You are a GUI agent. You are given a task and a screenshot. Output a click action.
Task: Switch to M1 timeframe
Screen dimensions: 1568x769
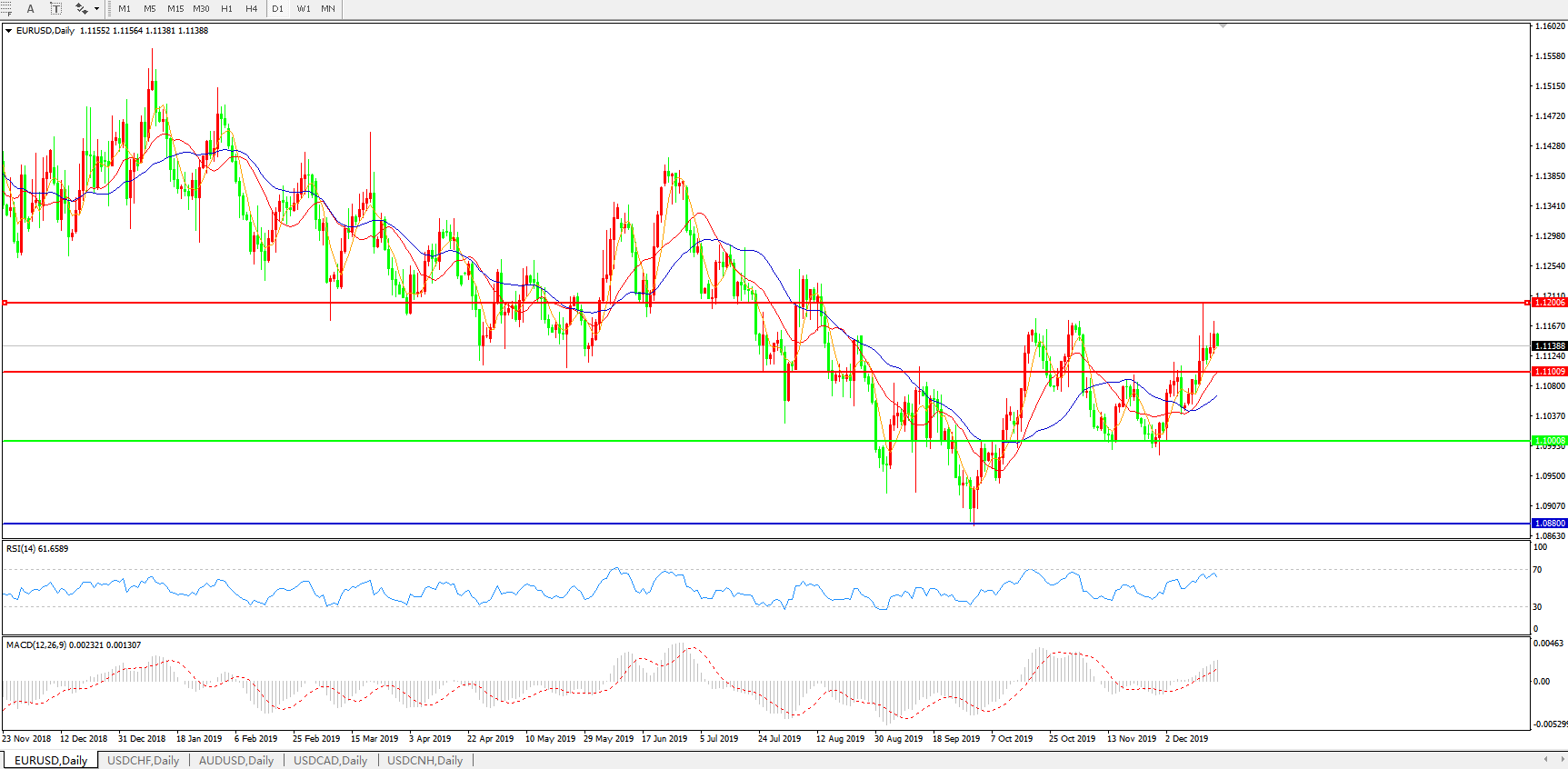click(x=125, y=9)
